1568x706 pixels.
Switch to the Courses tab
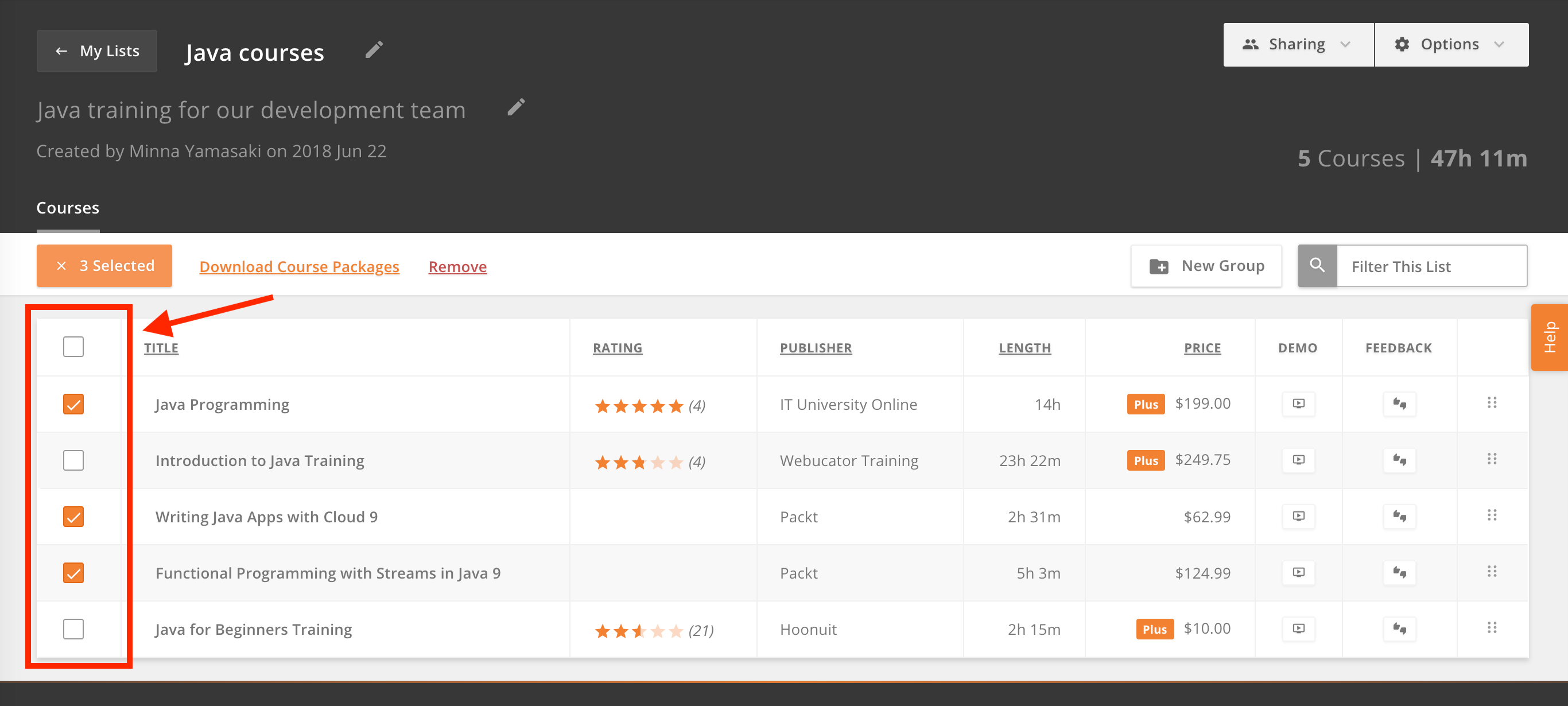coord(68,208)
